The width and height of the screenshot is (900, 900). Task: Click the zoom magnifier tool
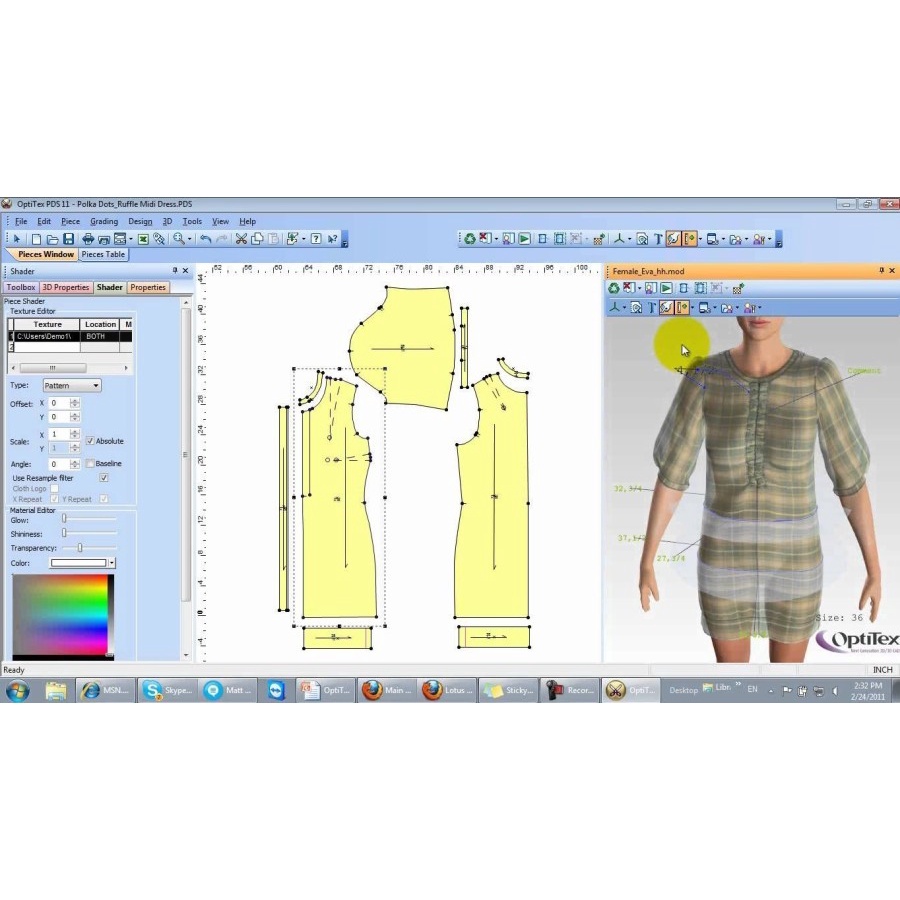[179, 239]
